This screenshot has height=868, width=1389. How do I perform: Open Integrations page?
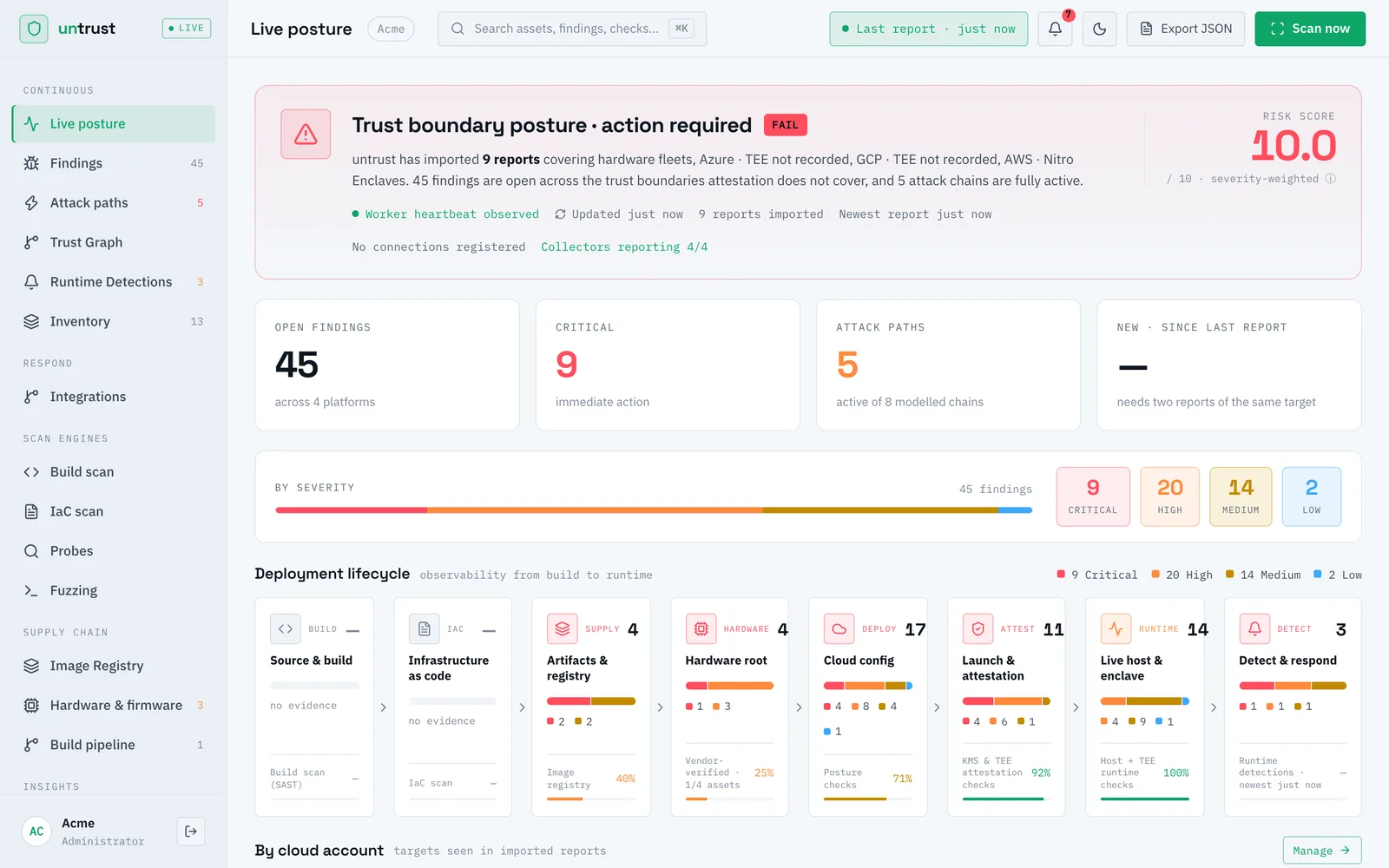point(114,397)
